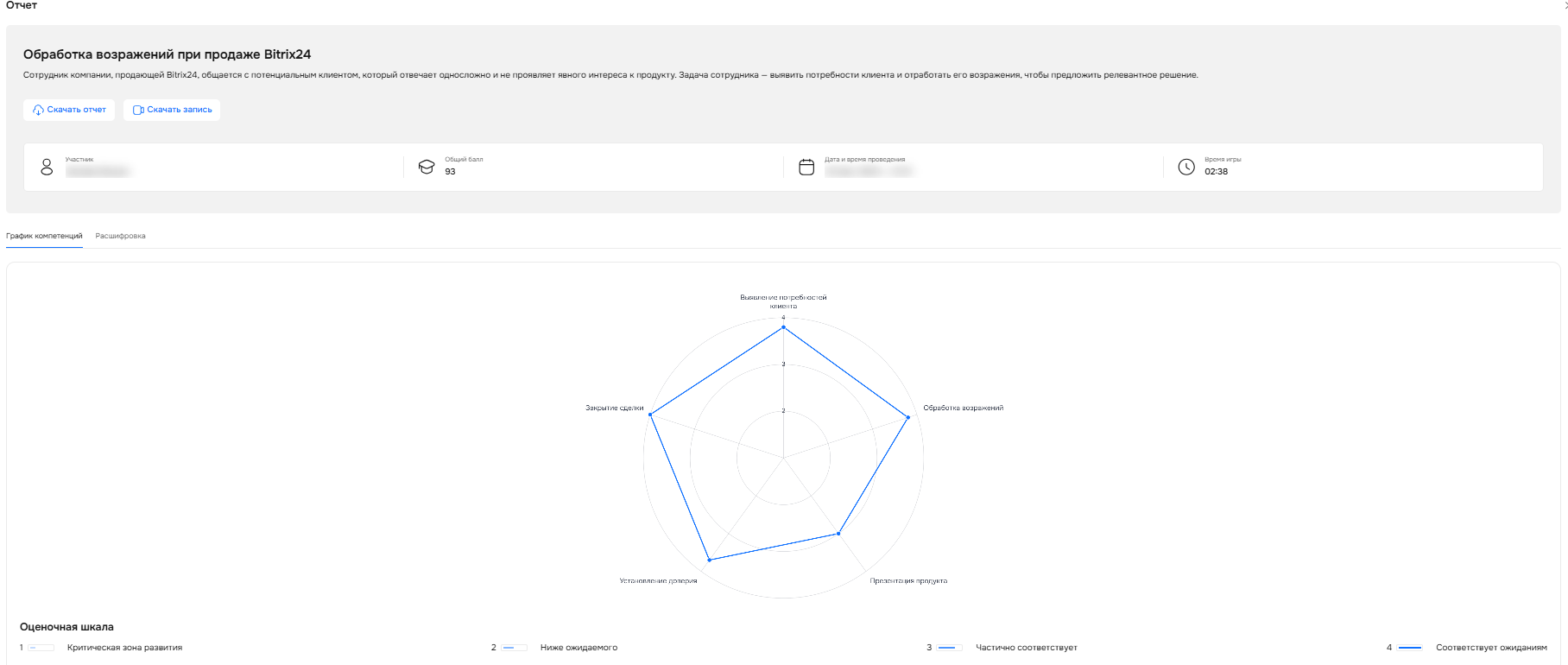Open the Расшифровка tab
The width and height of the screenshot is (1568, 665).
[x=120, y=236]
